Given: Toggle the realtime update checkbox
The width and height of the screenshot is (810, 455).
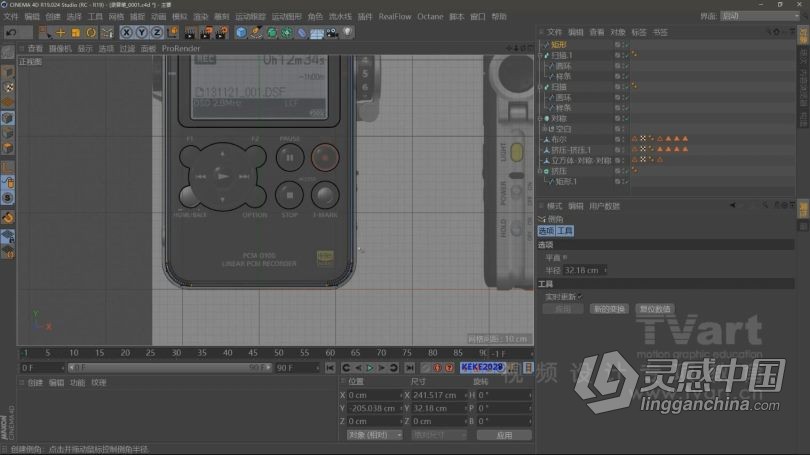Looking at the screenshot, I should tap(580, 296).
